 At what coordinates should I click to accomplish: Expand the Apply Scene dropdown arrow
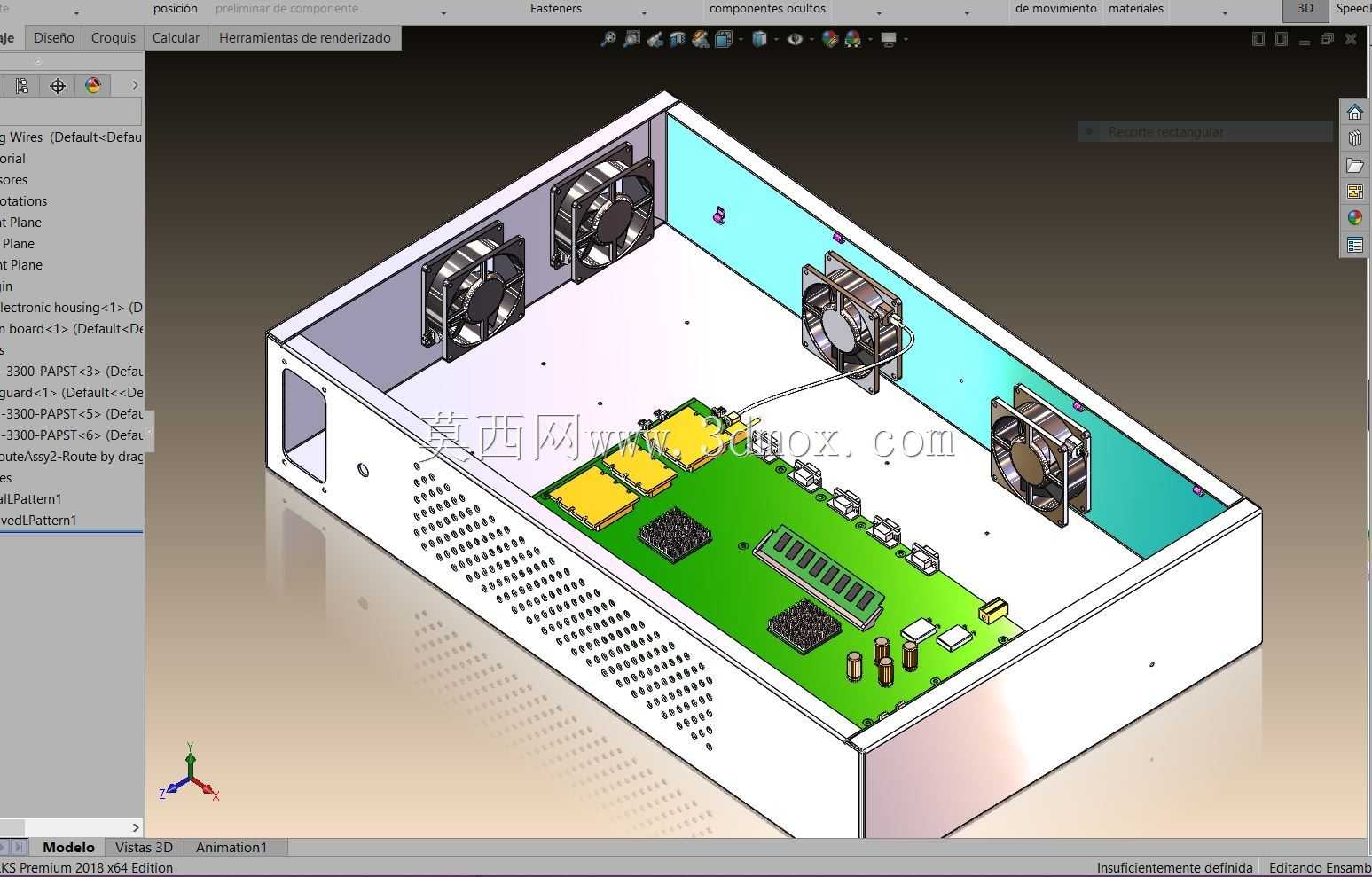click(x=870, y=39)
